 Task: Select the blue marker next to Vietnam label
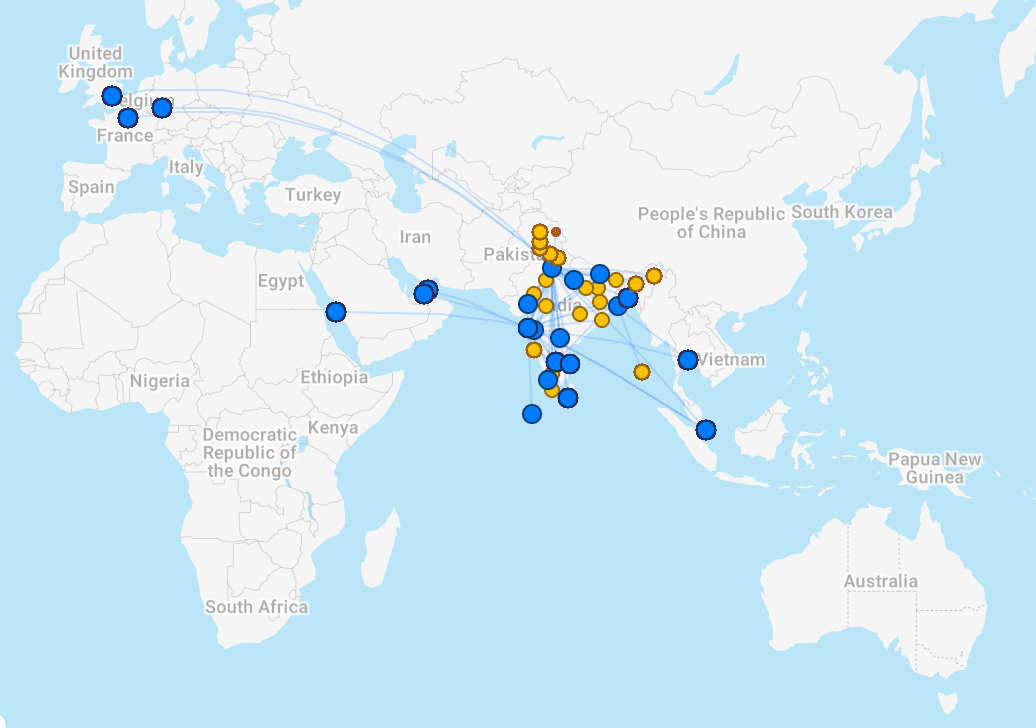pos(688,360)
